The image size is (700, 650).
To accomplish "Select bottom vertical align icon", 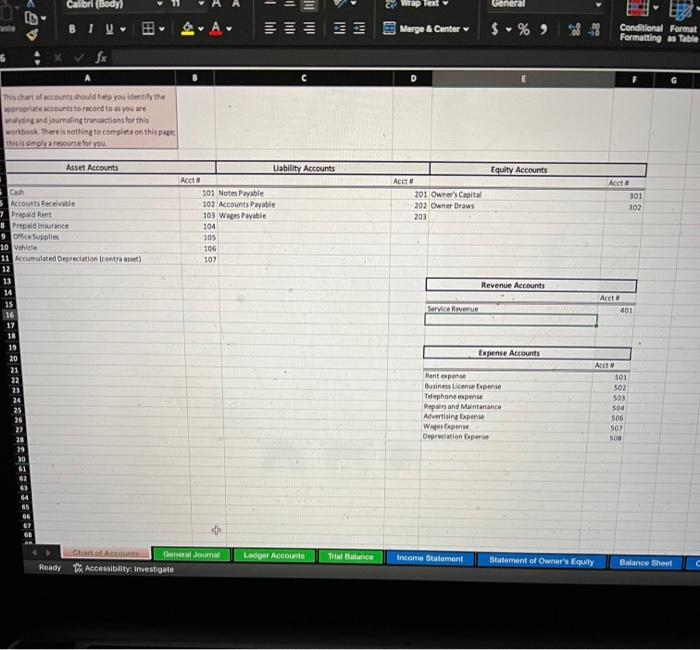I will click(x=309, y=4).
